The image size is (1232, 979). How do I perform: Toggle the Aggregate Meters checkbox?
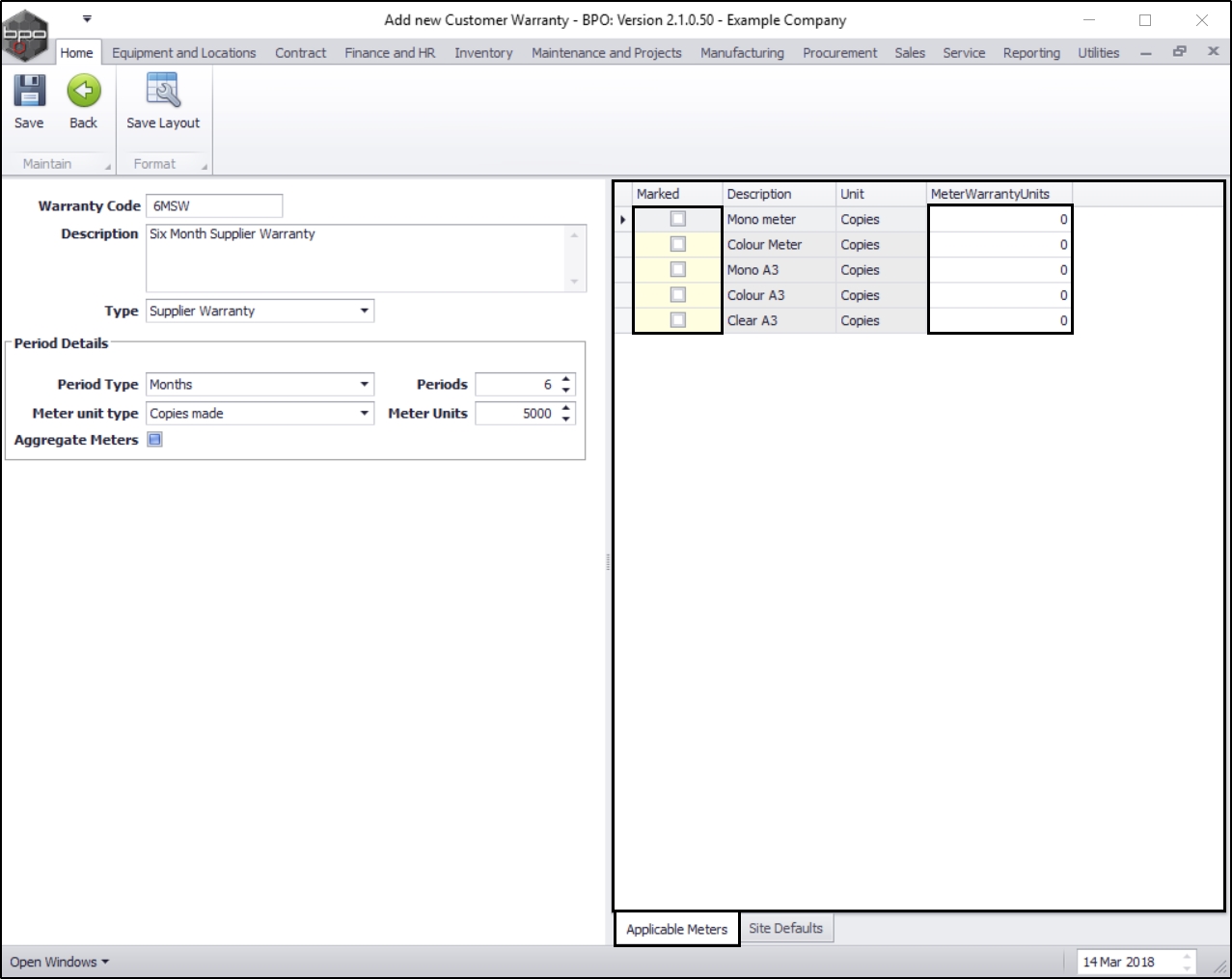pyautogui.click(x=154, y=440)
